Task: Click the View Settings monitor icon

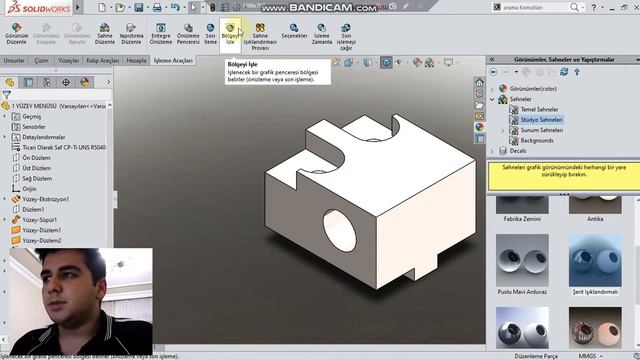Action: [448, 62]
